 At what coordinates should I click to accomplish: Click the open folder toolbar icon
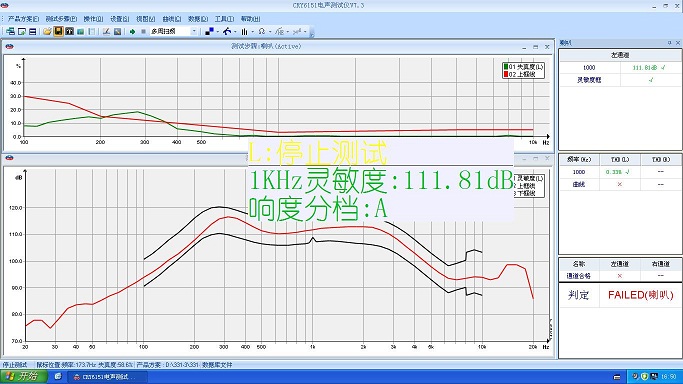(47, 31)
